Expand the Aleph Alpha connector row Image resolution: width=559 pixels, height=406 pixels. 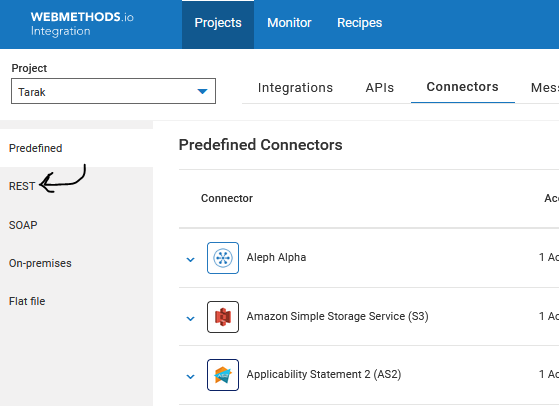point(191,259)
